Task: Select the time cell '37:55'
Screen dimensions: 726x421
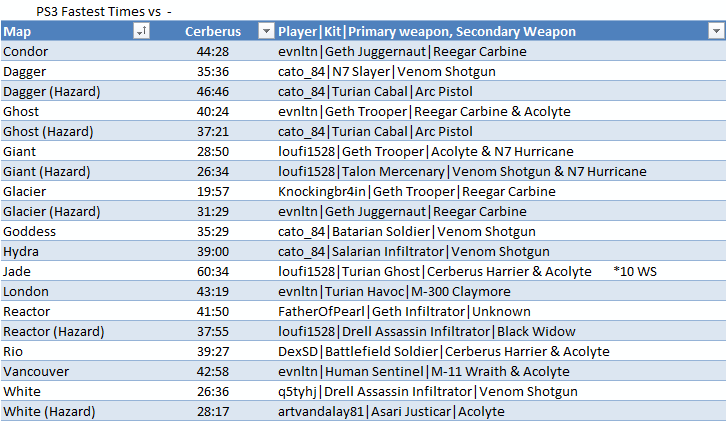Action: click(x=213, y=331)
